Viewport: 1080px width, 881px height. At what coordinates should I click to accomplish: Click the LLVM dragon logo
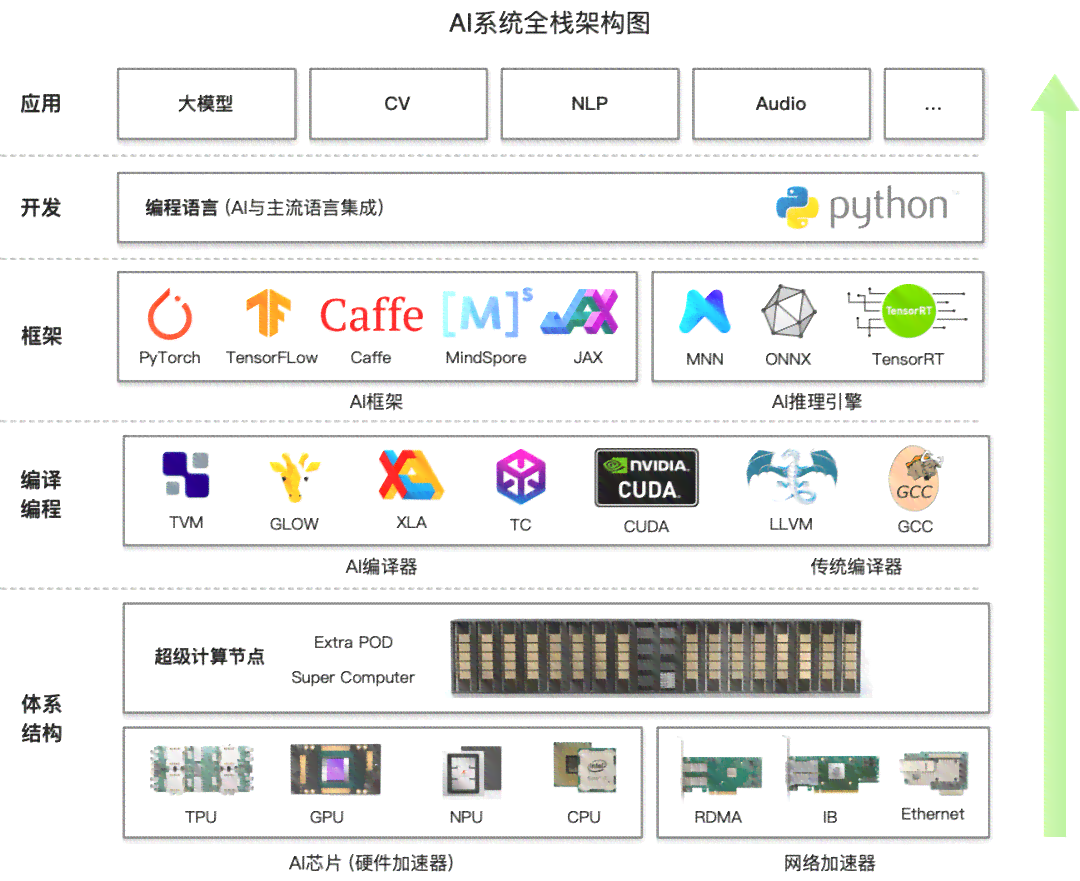pos(792,477)
